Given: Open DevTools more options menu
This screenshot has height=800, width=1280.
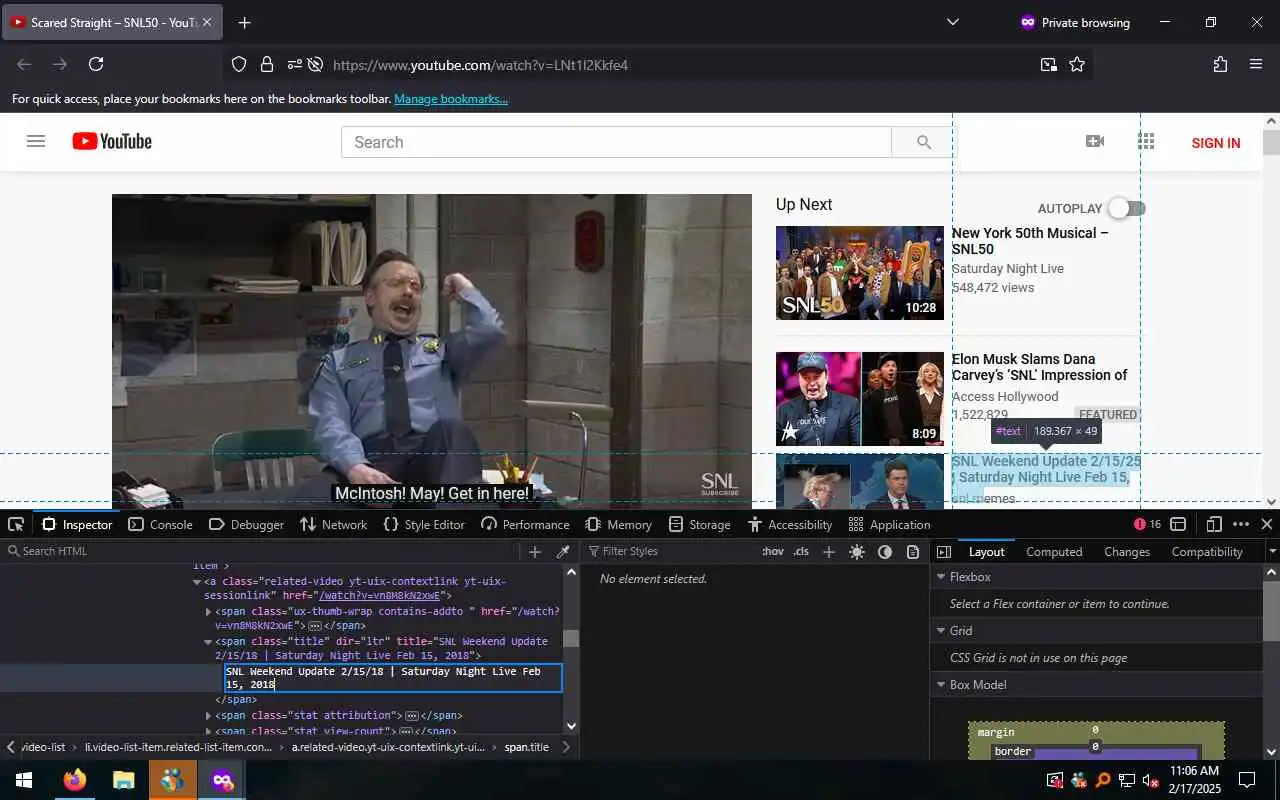Looking at the screenshot, I should [1241, 524].
